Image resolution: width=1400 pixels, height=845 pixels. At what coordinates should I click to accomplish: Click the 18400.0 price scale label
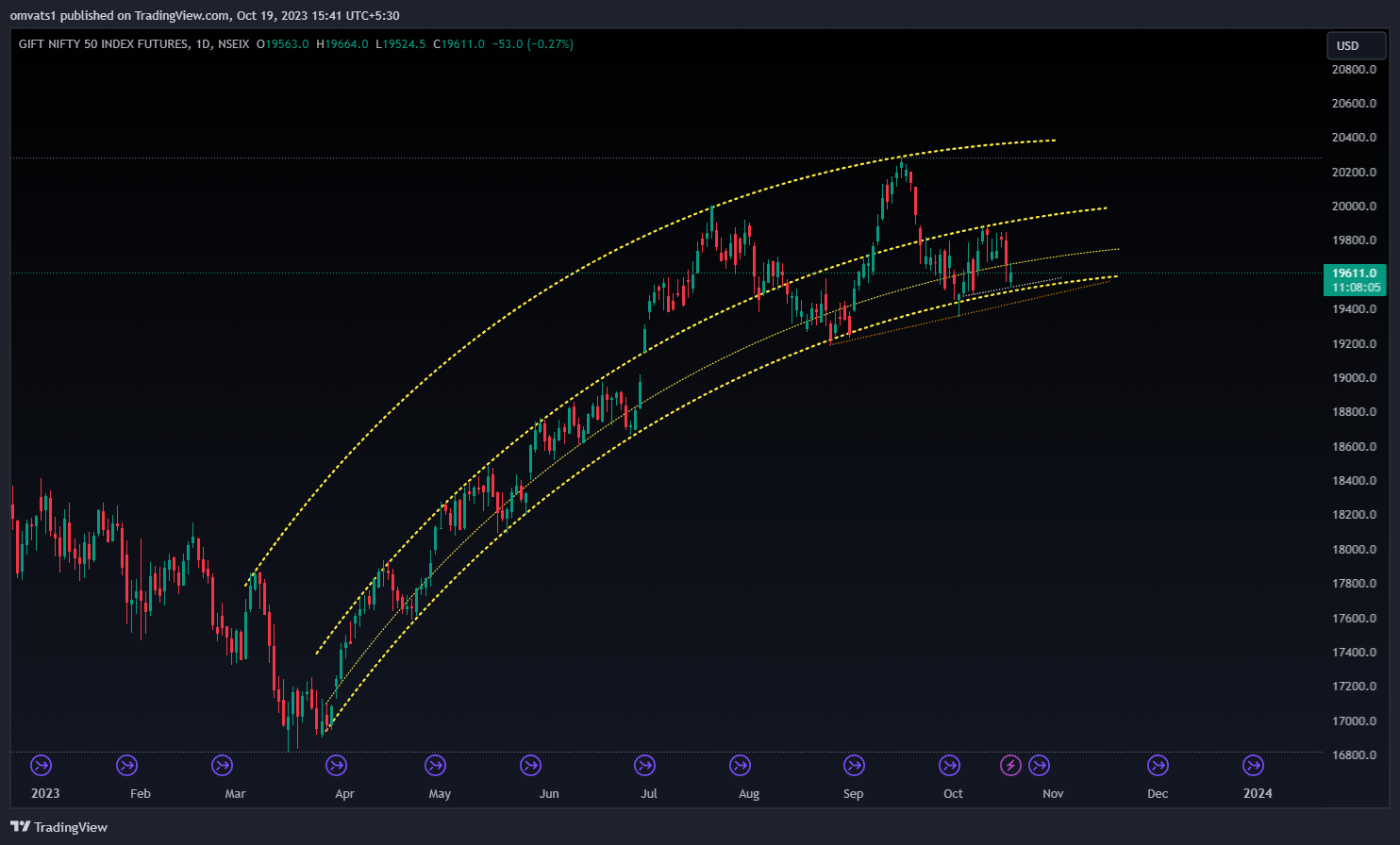[x=1354, y=481]
